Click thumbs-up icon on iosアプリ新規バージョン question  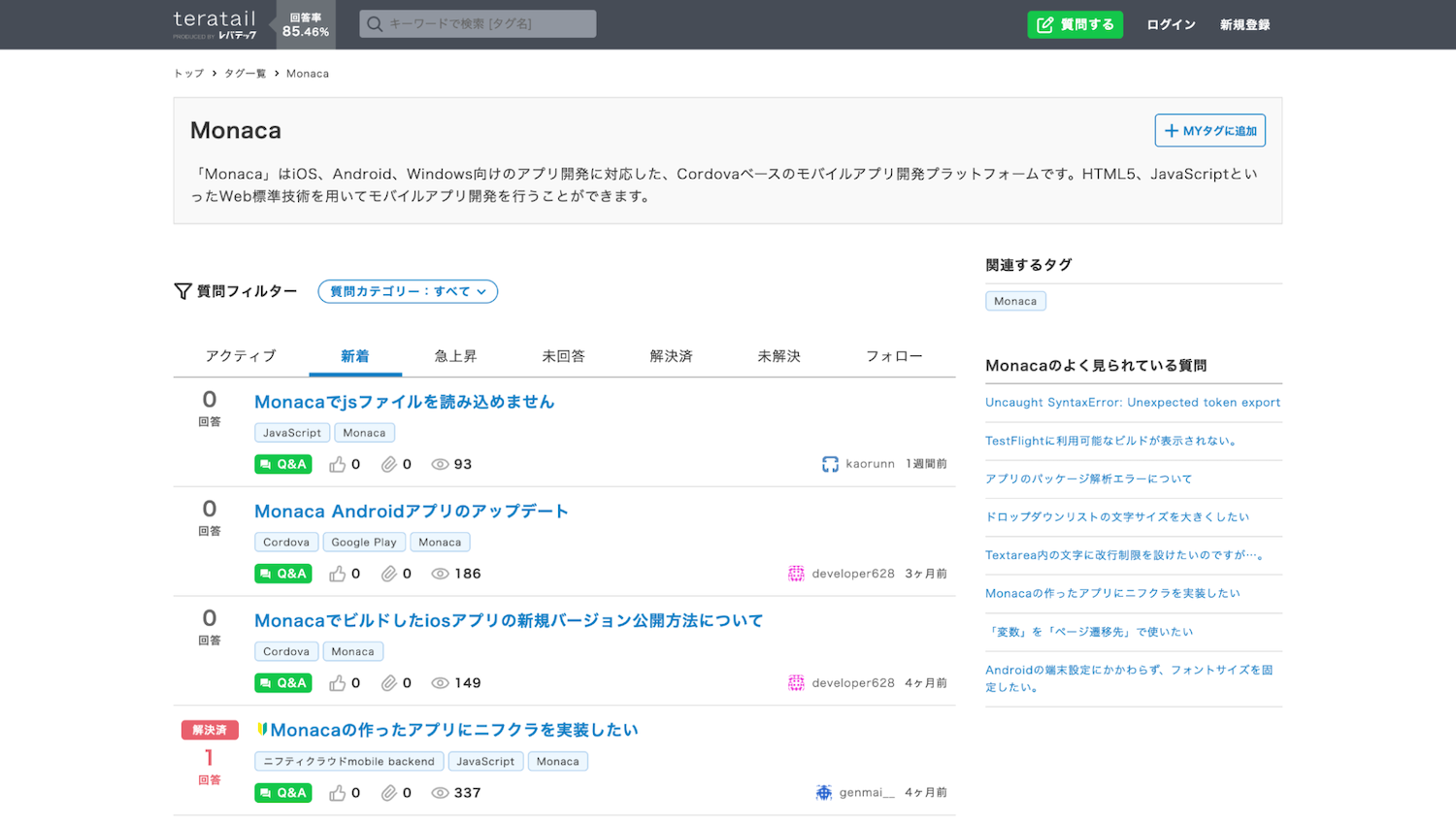point(337,683)
